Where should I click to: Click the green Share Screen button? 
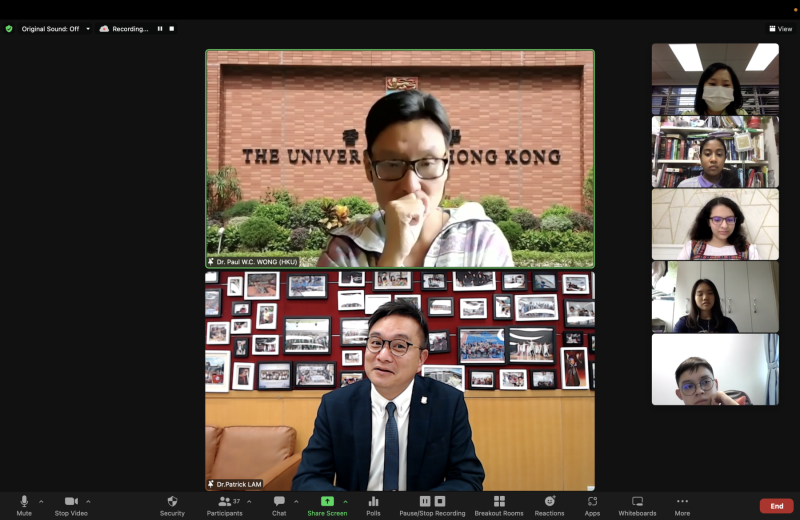click(x=327, y=505)
